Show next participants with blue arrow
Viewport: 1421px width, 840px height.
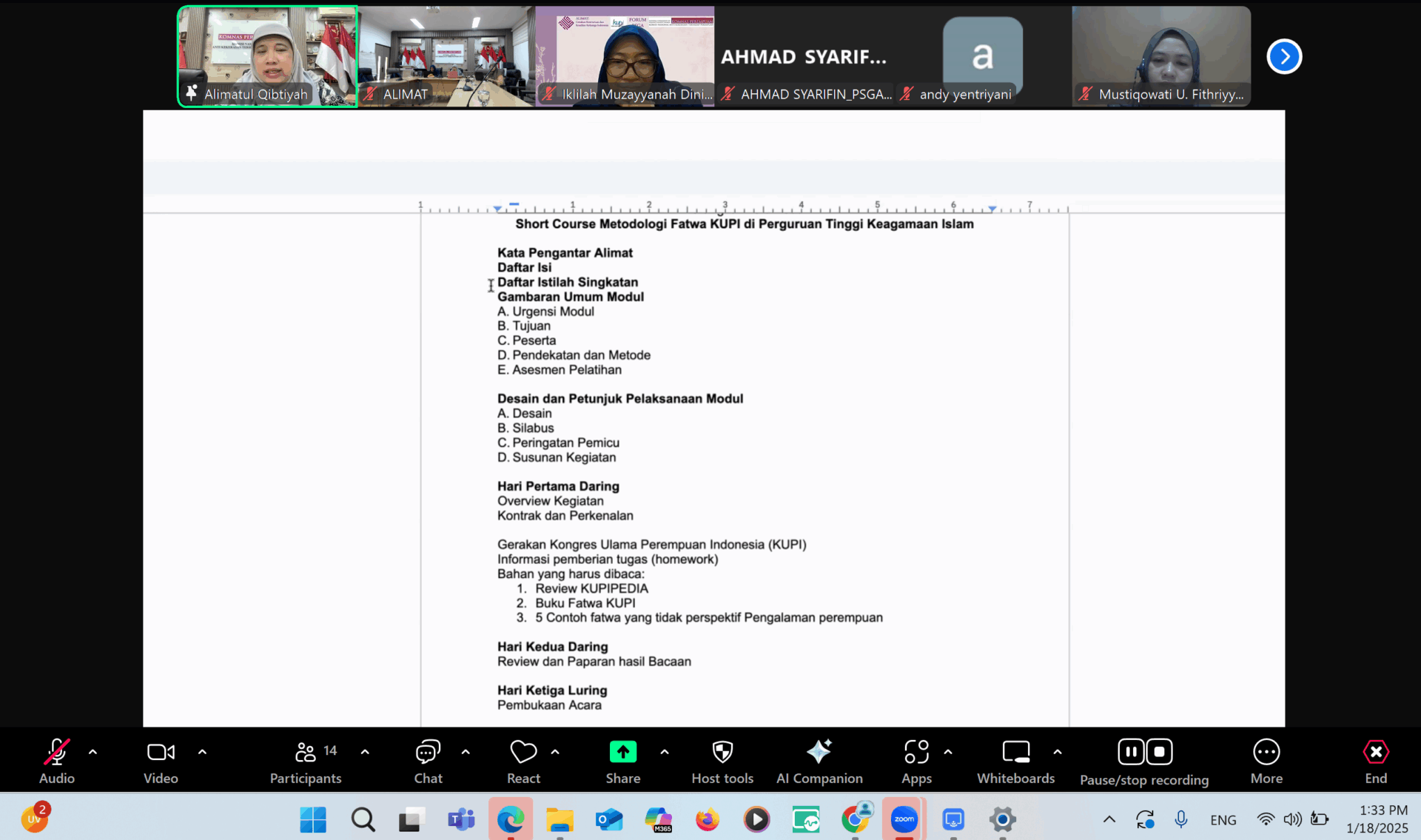(x=1284, y=56)
